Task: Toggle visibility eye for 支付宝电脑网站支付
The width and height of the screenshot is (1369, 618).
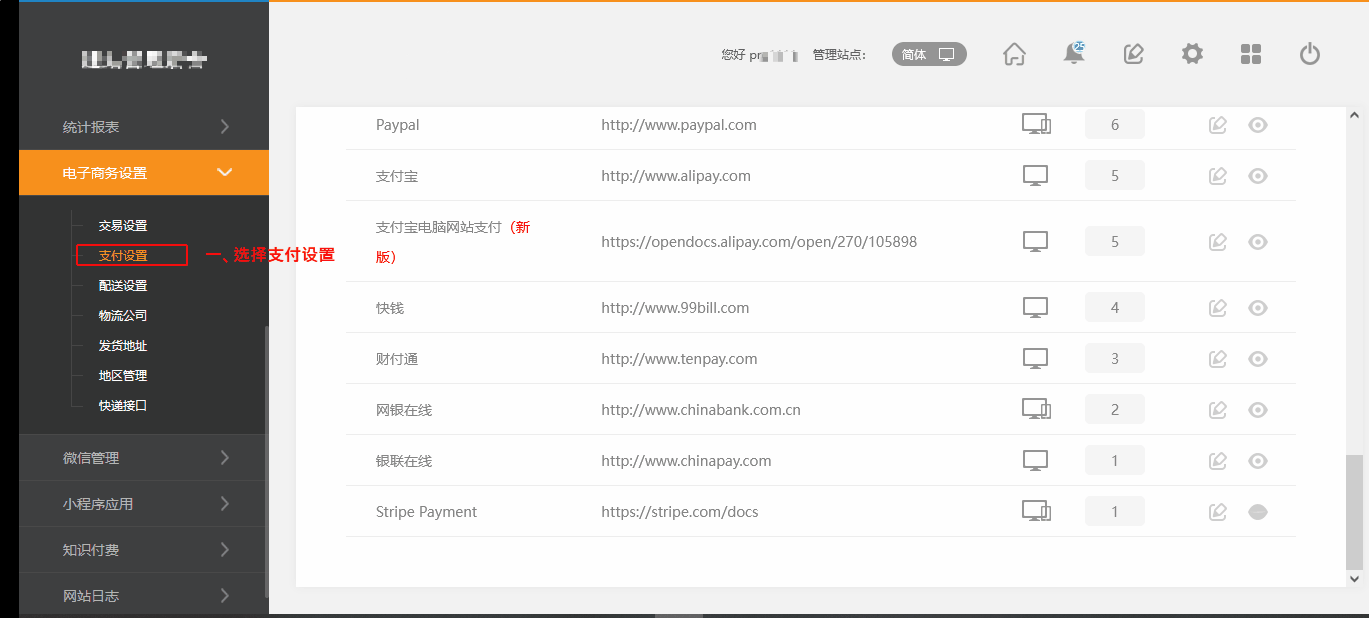Action: (x=1258, y=242)
